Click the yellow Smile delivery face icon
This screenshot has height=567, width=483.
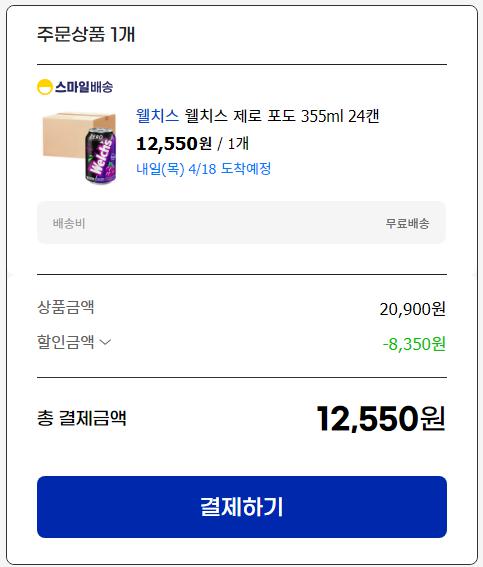[44, 87]
